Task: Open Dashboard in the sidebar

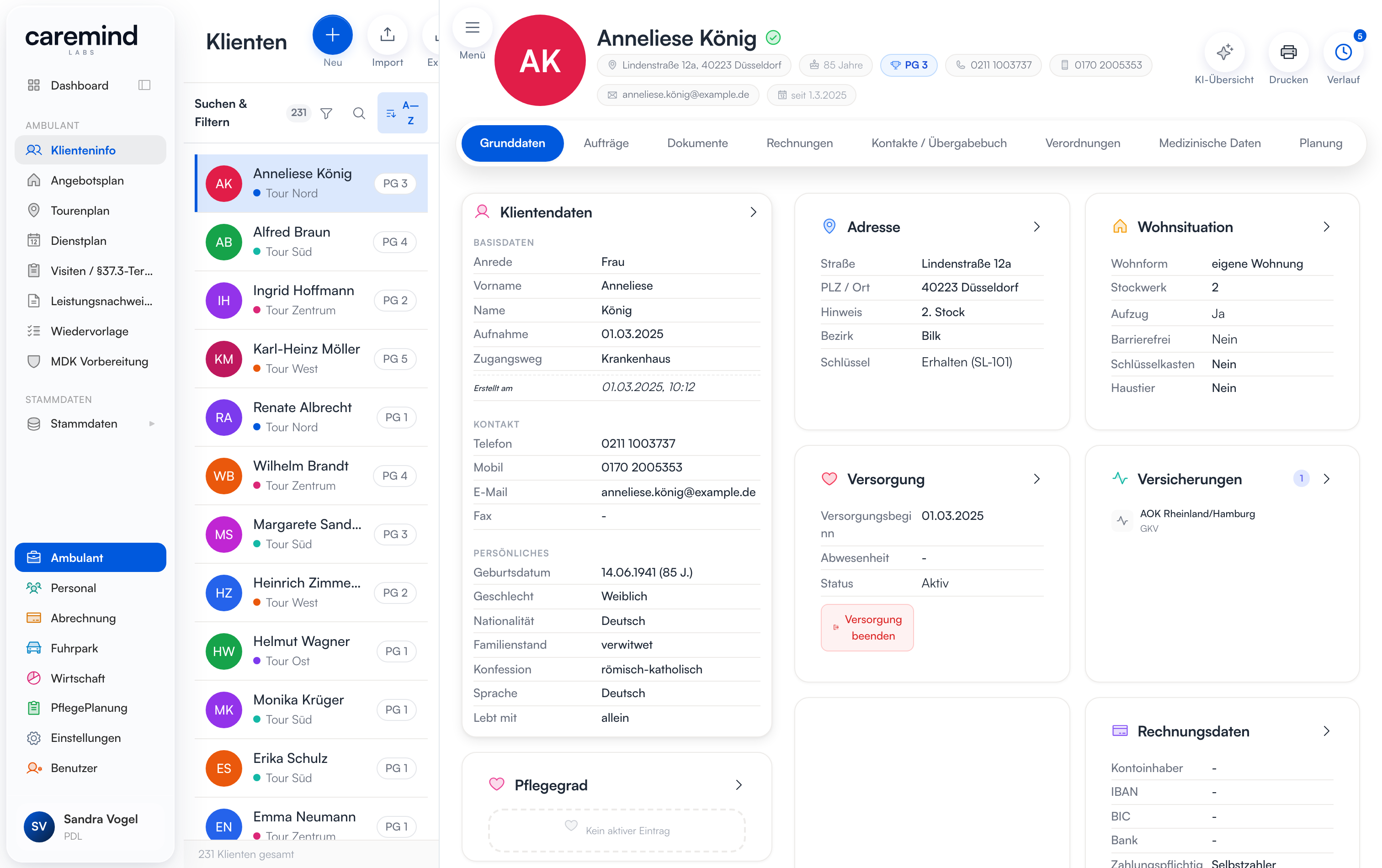Action: (79, 85)
